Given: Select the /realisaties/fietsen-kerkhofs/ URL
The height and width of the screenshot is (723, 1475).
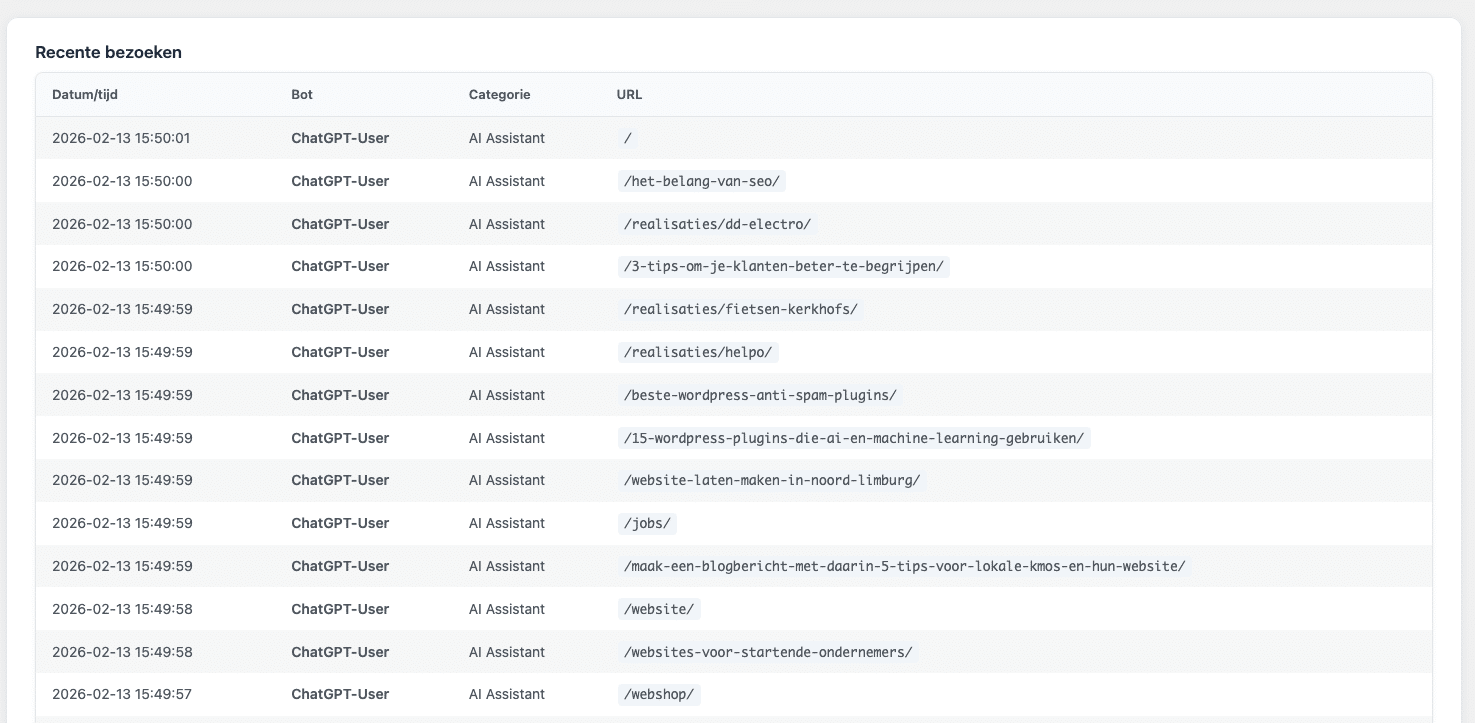Looking at the screenshot, I should point(740,310).
